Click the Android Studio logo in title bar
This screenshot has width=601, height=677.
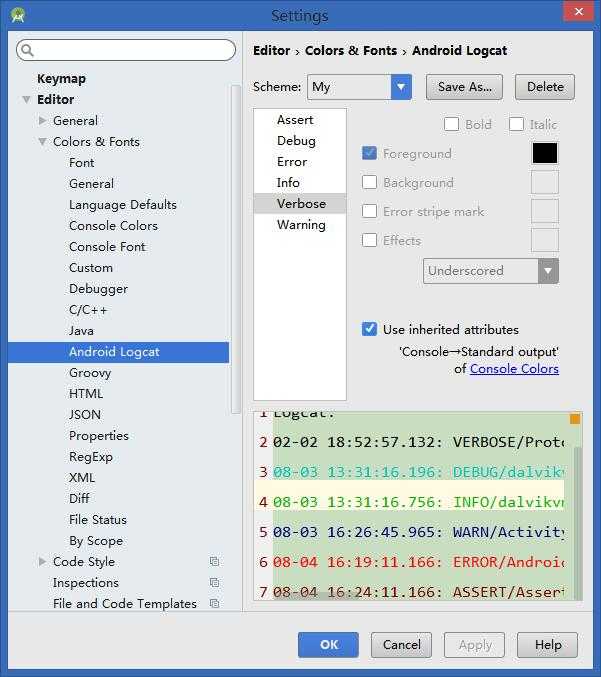tap(18, 16)
